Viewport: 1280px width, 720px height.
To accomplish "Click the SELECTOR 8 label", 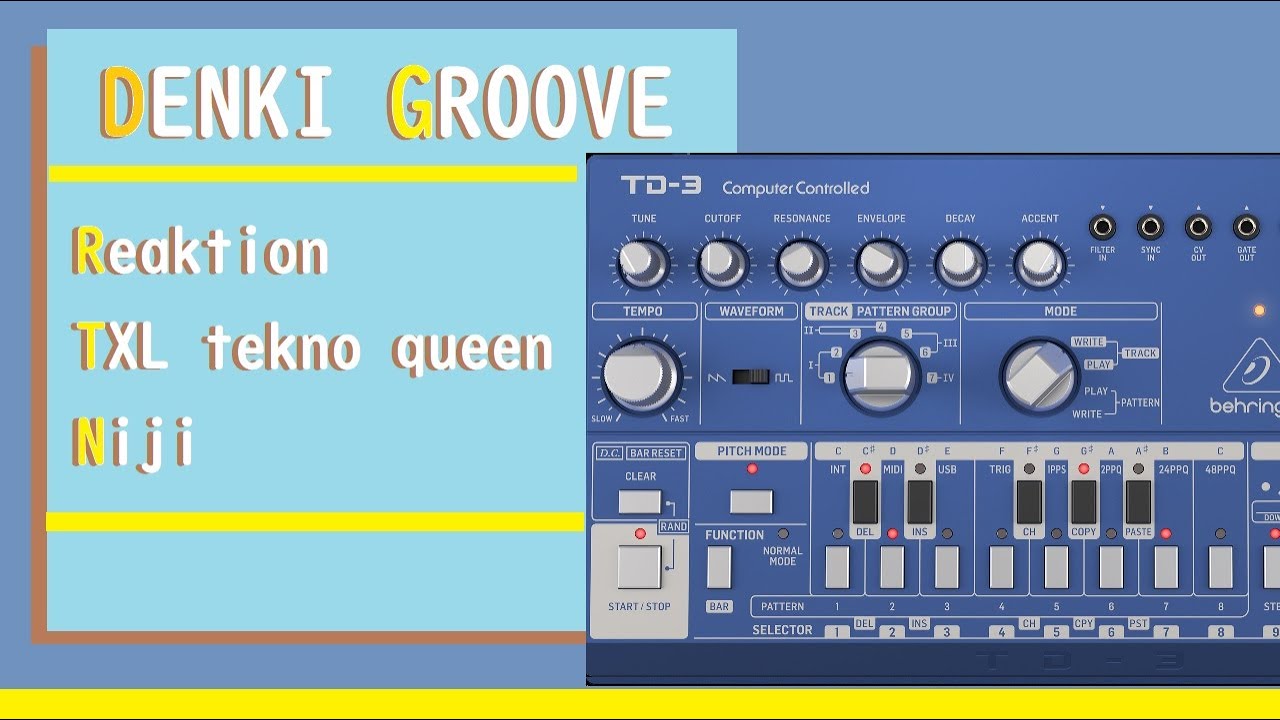I will click(x=1220, y=632).
